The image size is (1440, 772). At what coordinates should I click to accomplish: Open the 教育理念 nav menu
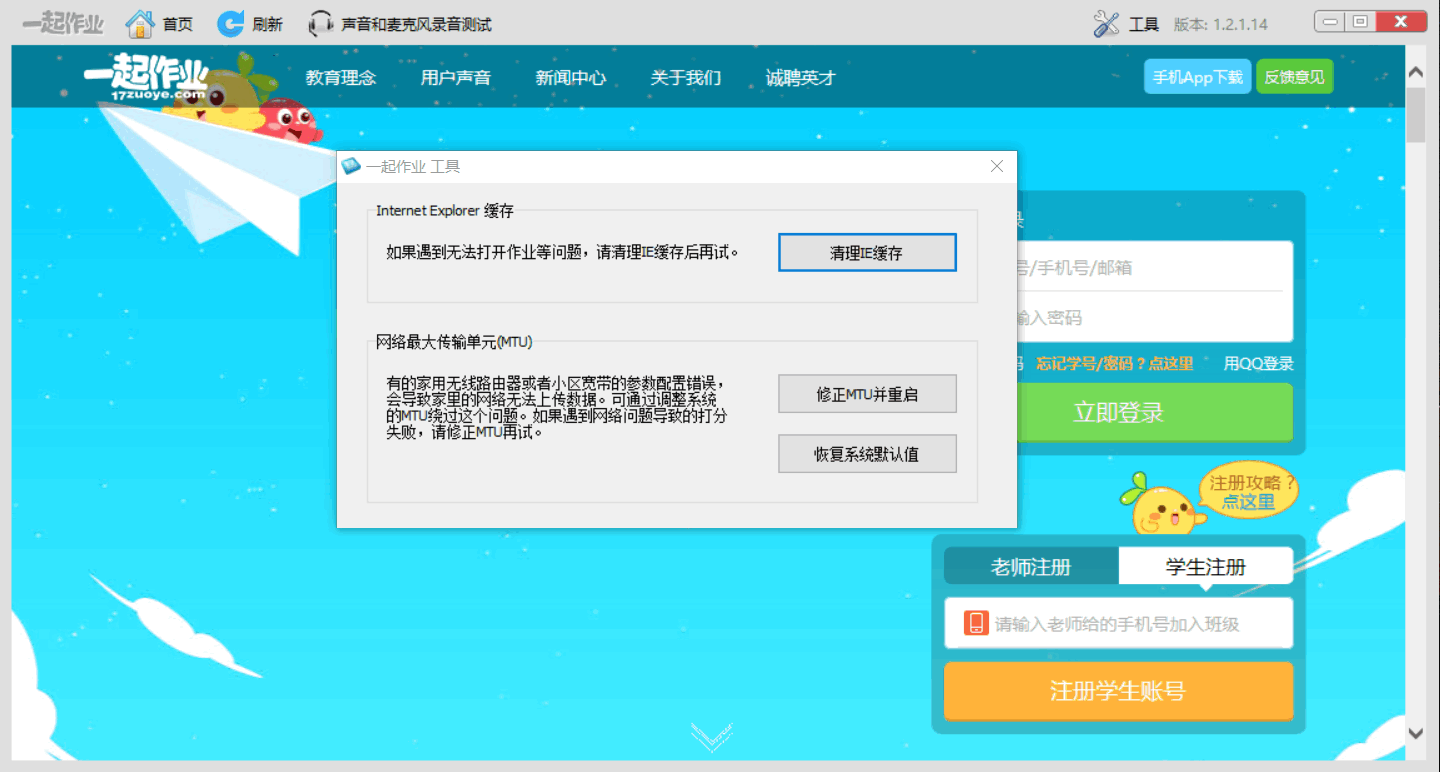coord(341,78)
